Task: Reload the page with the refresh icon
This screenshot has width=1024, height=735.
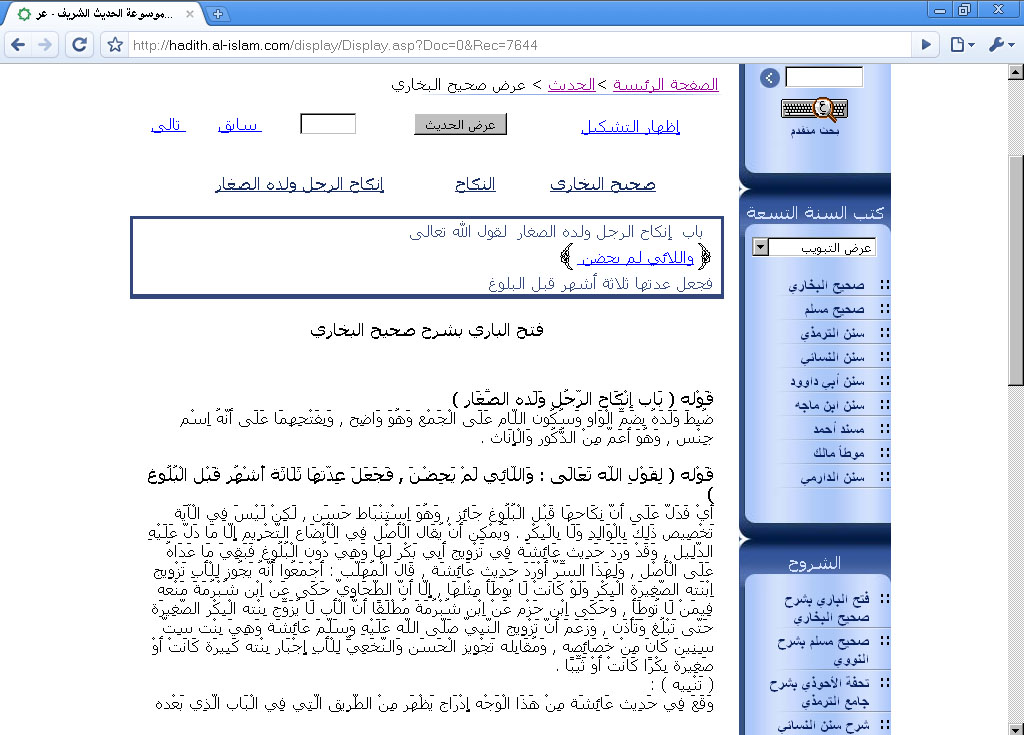Action: (79, 45)
